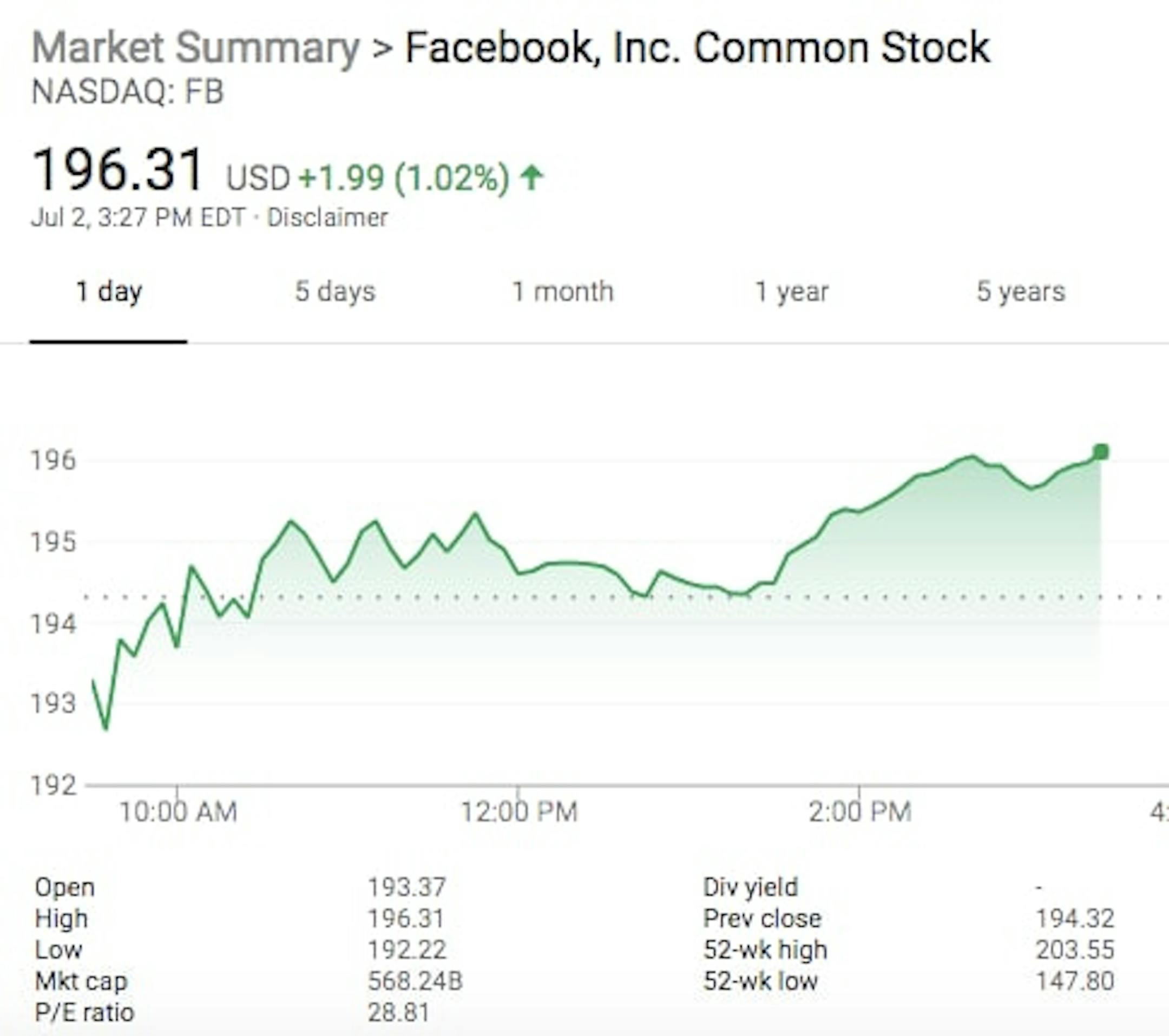This screenshot has height=1036, width=1169.
Task: Click the 2:00 PM axis label
Action: (x=859, y=813)
